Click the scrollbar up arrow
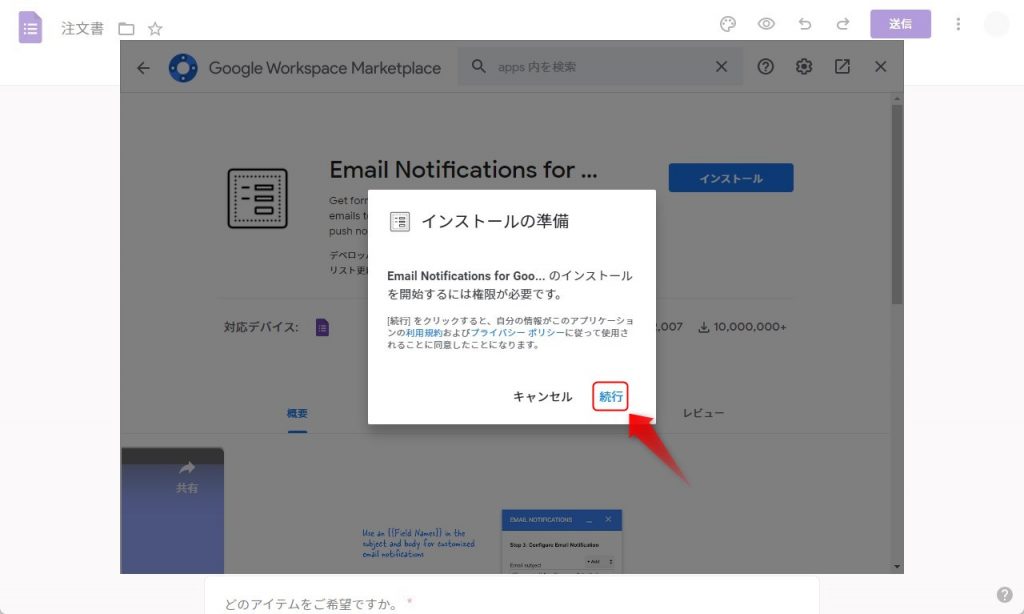This screenshot has width=1024, height=614. (897, 99)
